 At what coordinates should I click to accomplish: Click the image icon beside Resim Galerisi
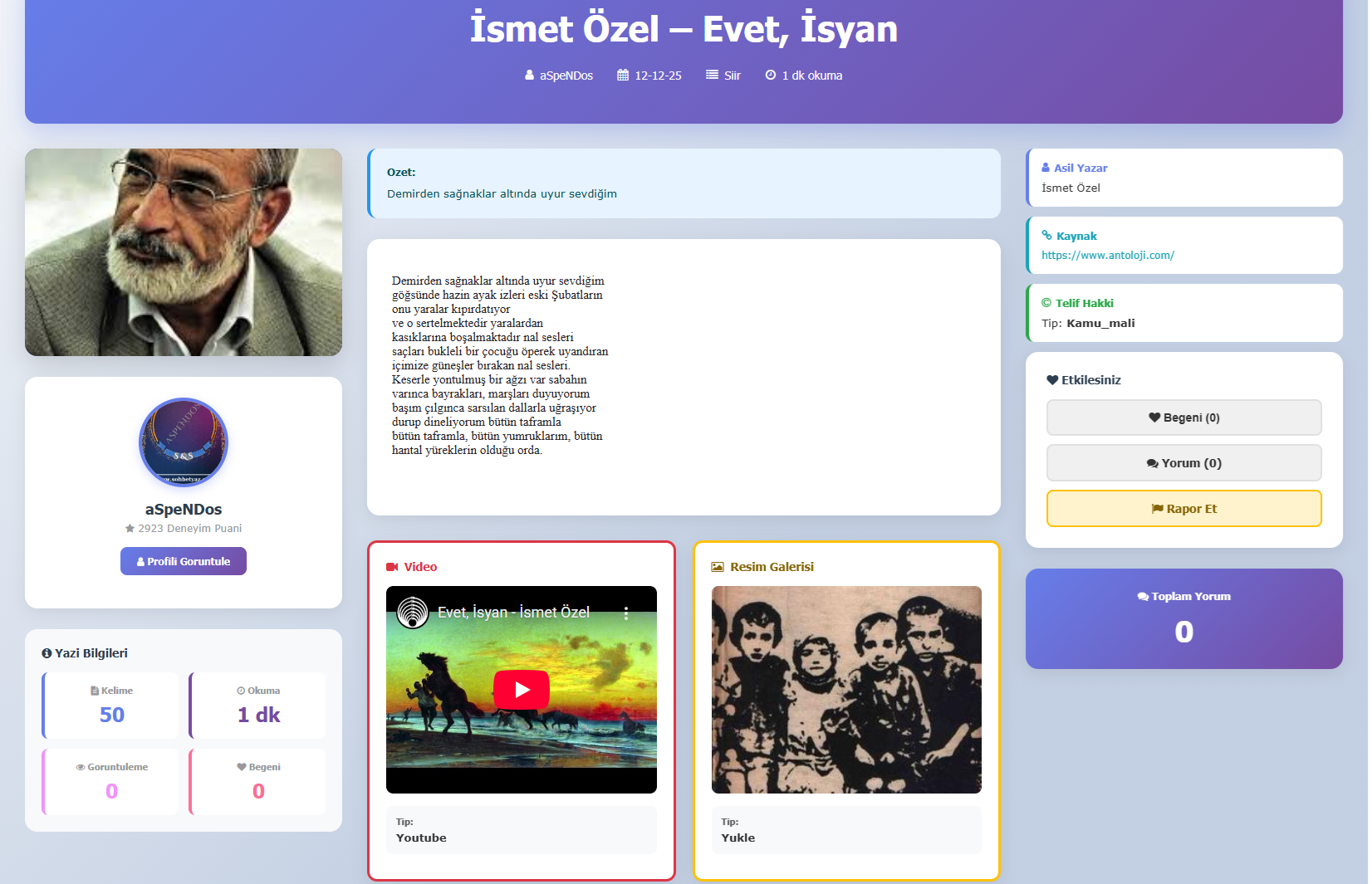(x=716, y=566)
